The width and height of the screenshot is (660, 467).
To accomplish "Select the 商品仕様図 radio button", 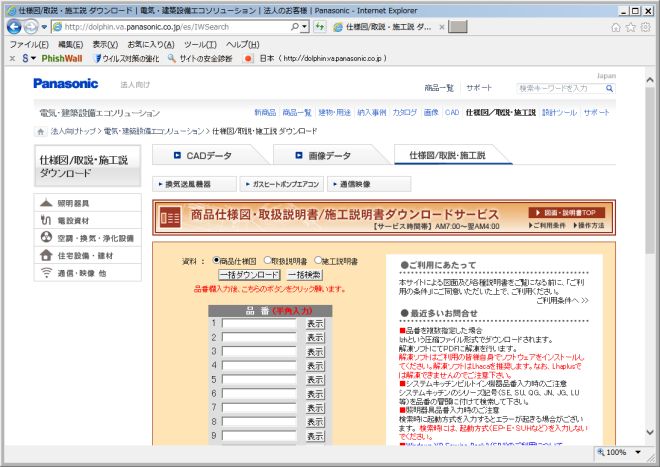I will click(x=216, y=260).
